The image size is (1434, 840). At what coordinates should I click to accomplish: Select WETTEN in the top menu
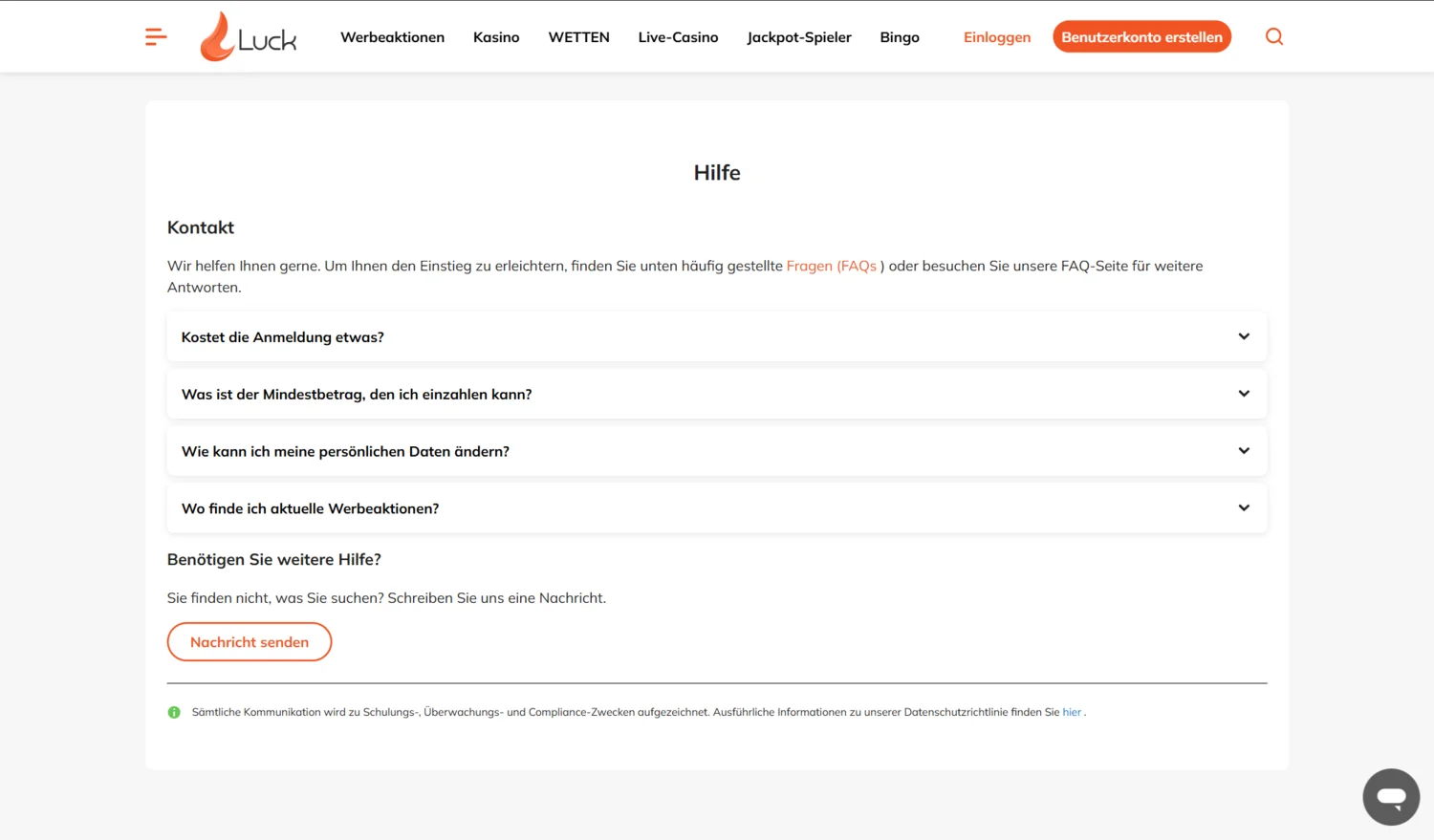[x=578, y=37]
